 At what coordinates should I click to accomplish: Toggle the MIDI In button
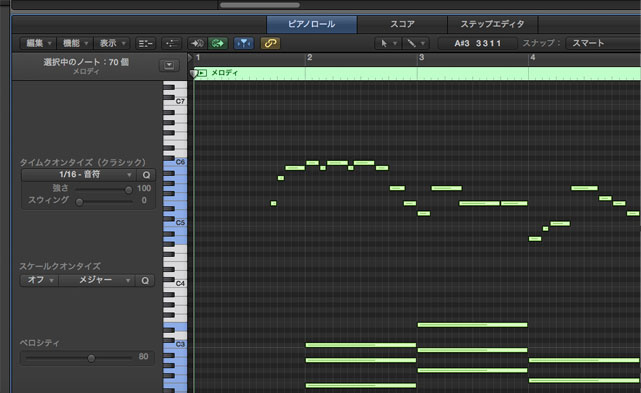point(197,43)
